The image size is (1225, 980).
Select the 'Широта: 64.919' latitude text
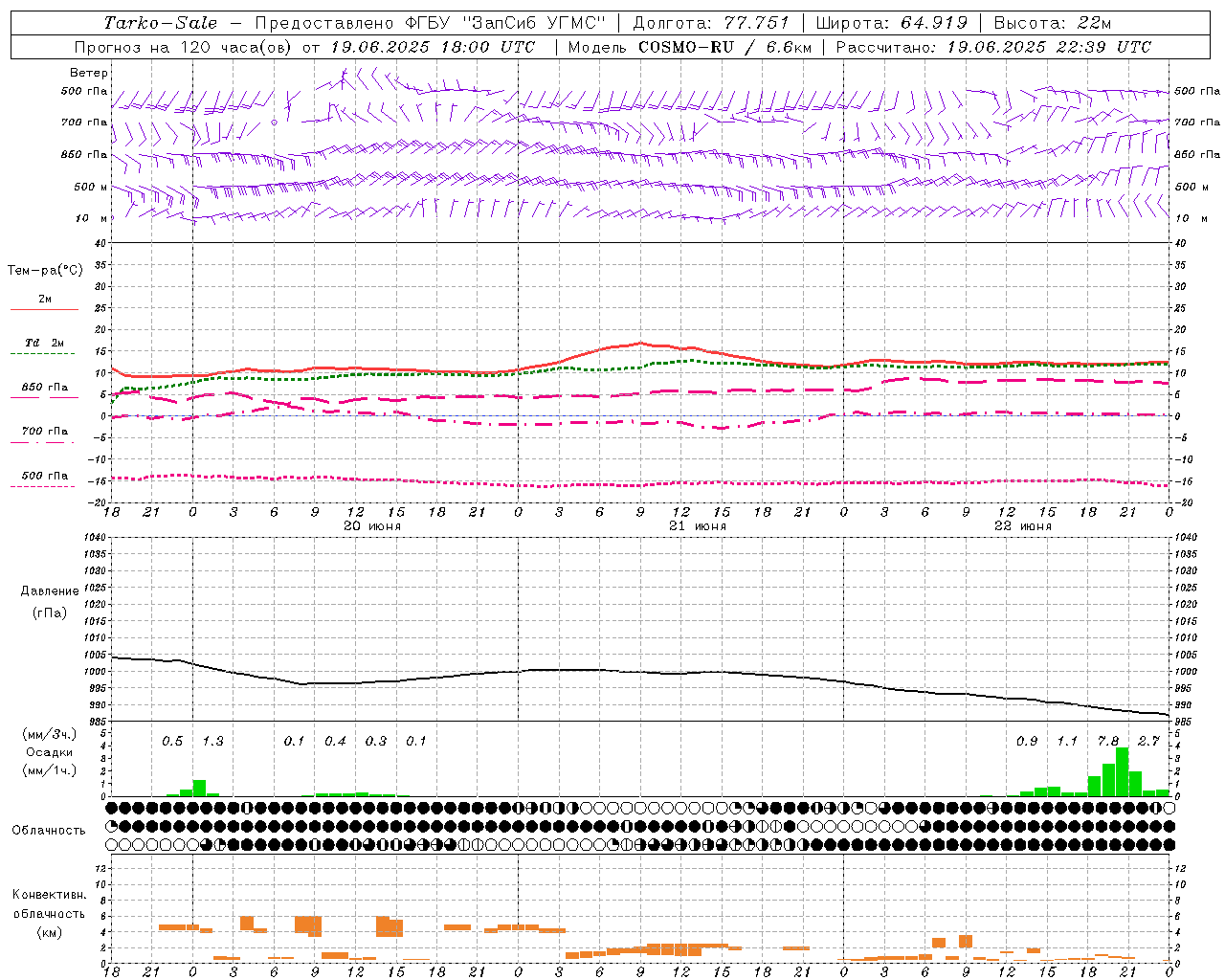[892, 23]
